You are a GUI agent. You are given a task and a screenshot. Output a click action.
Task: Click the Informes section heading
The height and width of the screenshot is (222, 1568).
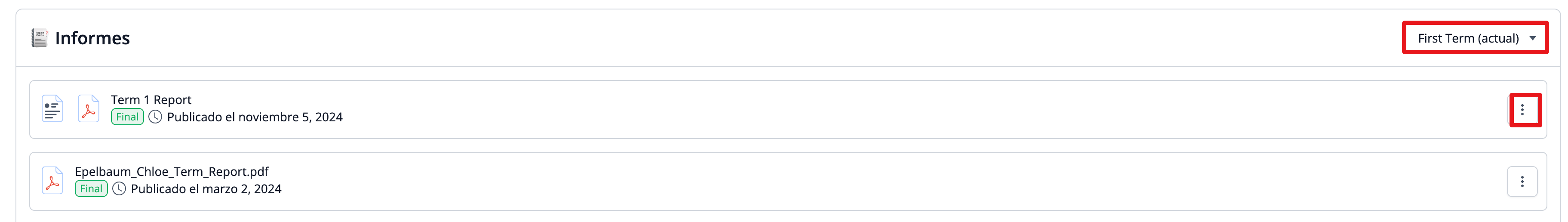(92, 38)
